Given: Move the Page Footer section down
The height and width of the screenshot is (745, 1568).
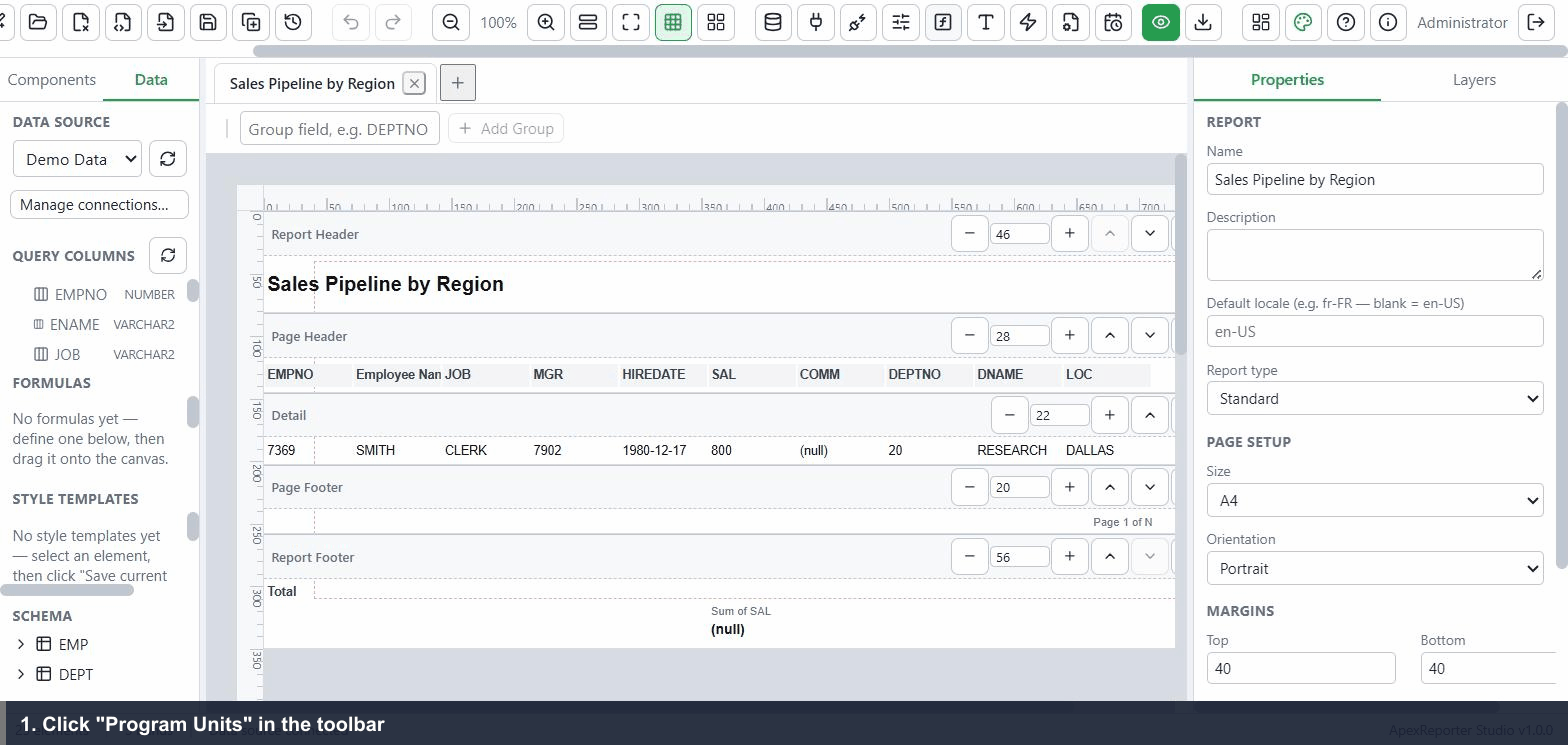Looking at the screenshot, I should 1150,487.
